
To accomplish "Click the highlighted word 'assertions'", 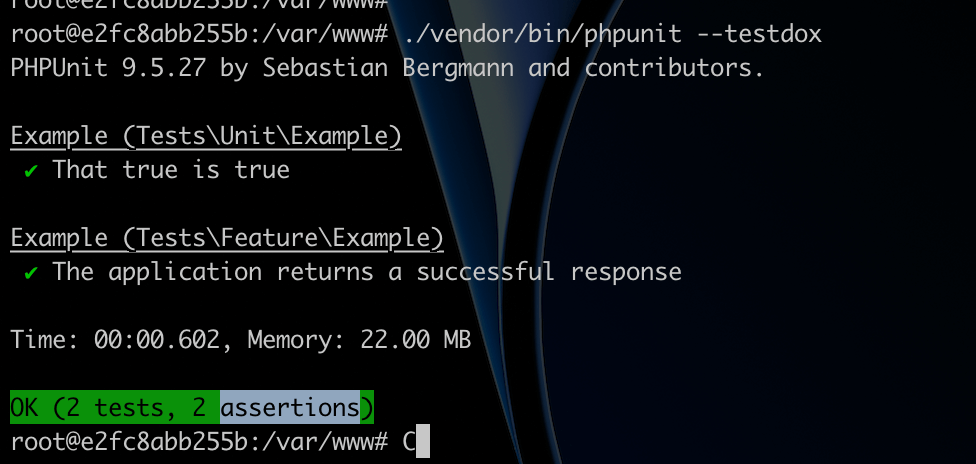I will click(290, 408).
